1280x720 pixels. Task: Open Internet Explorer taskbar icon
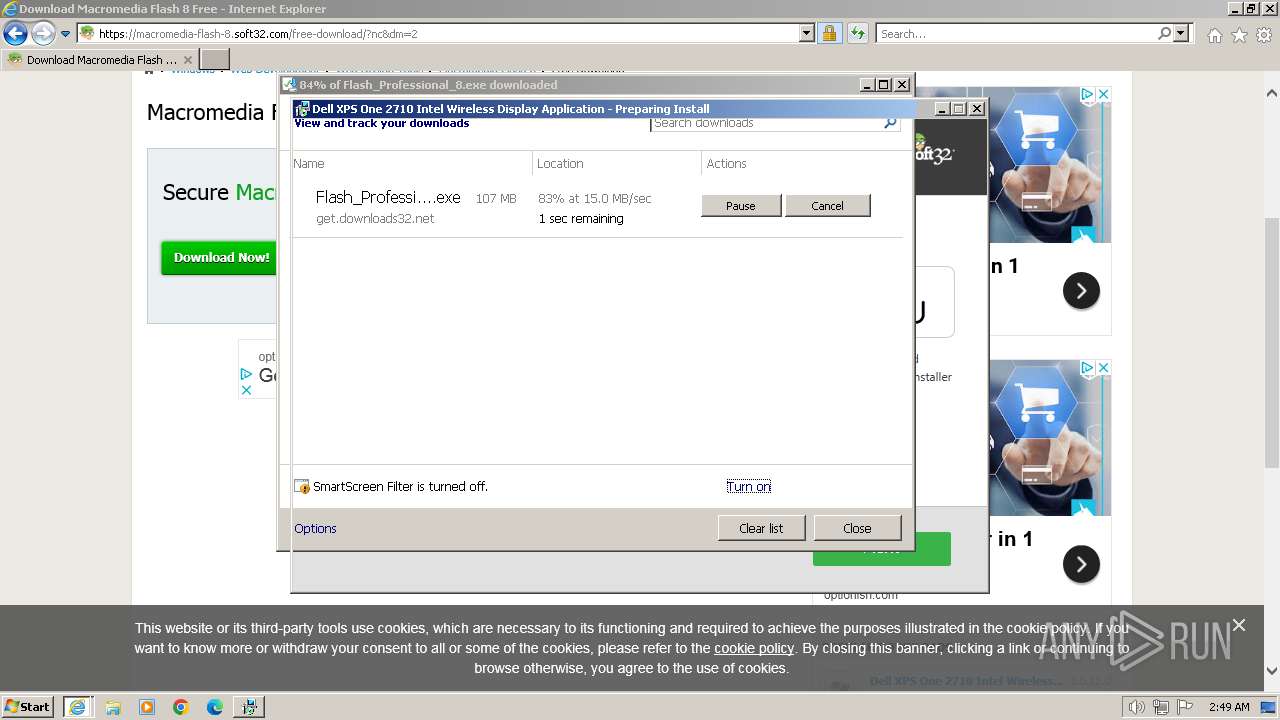tap(77, 706)
